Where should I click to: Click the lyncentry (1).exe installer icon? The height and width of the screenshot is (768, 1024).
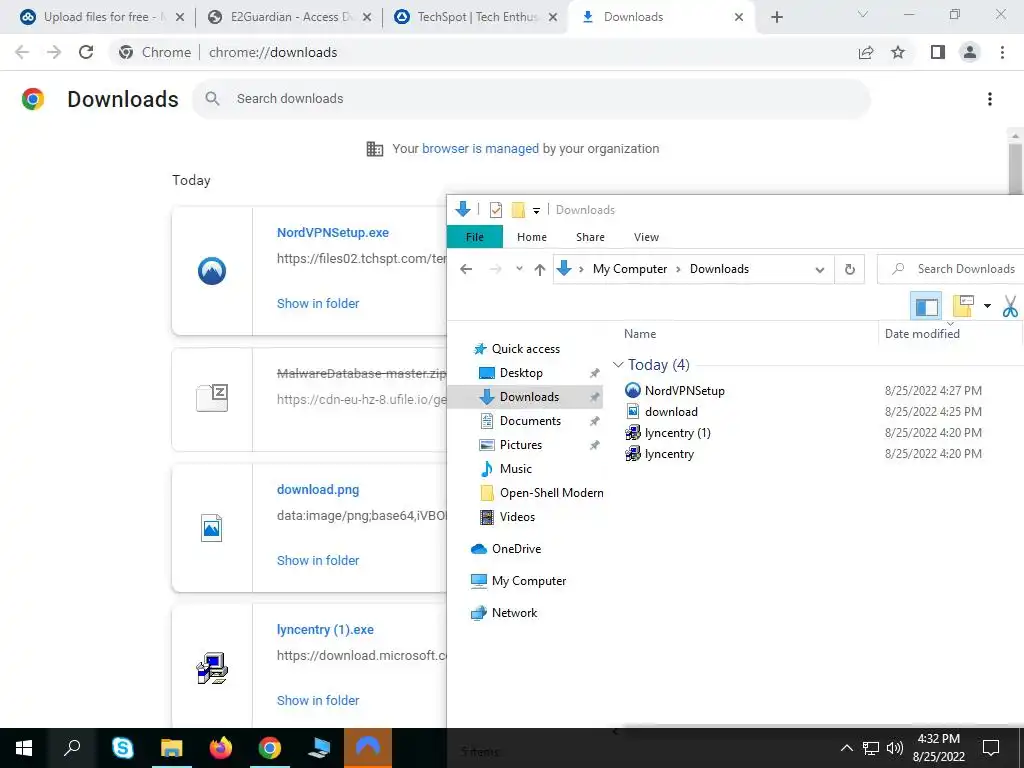point(212,668)
